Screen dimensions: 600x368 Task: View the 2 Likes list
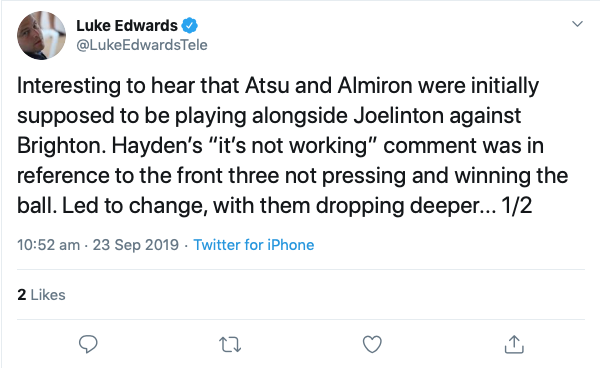point(41,295)
